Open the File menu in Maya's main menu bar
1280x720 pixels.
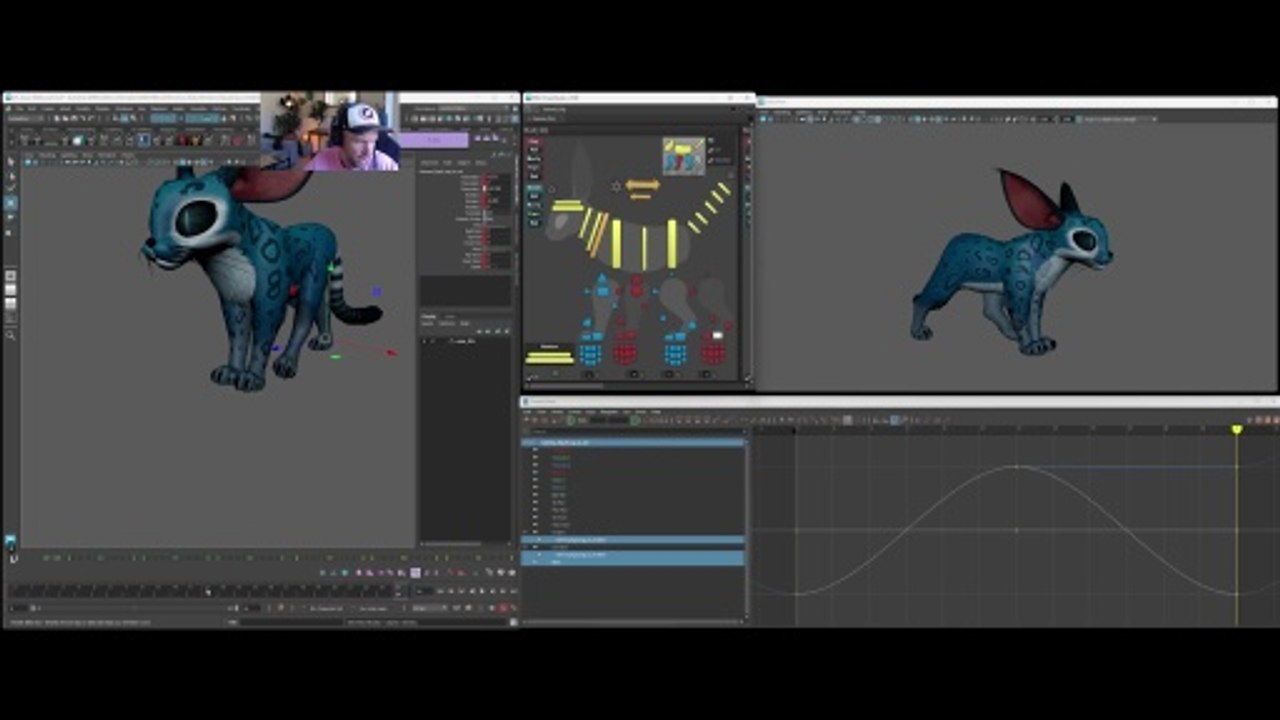pos(19,108)
